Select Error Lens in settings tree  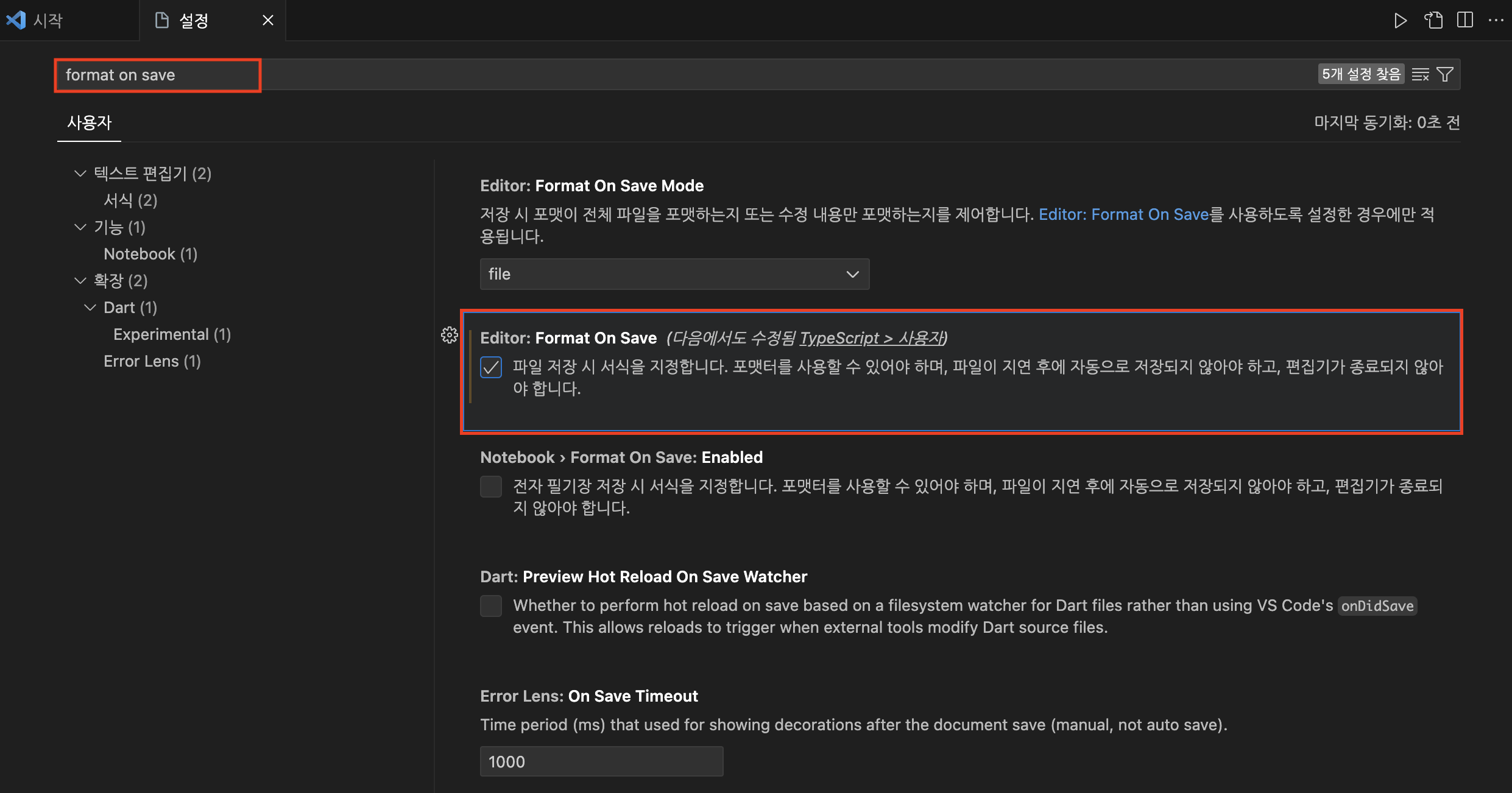click(x=152, y=361)
